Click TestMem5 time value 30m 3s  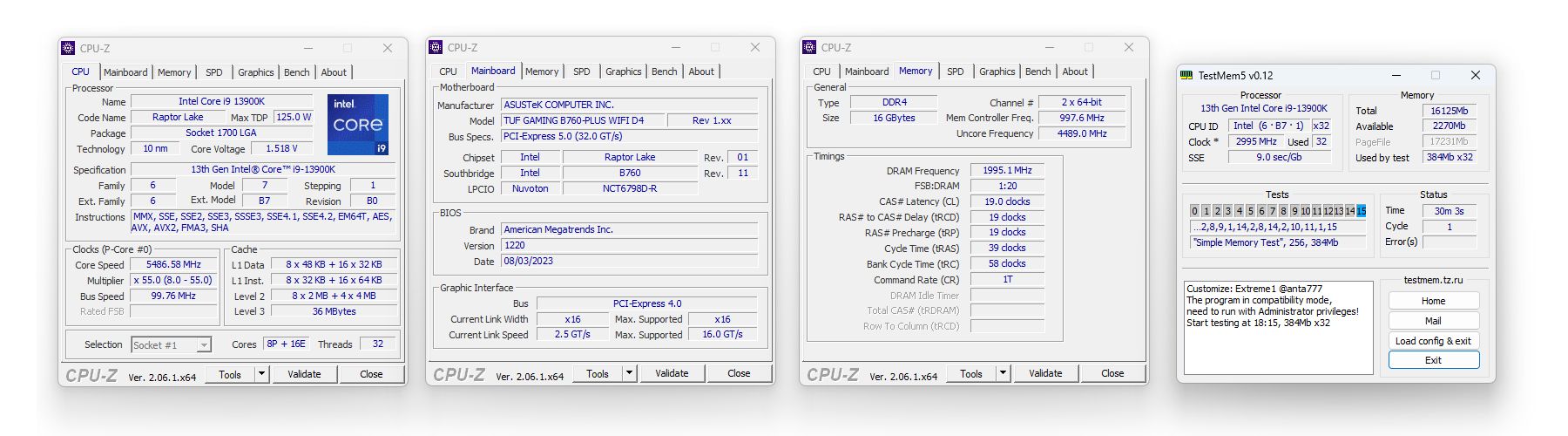click(x=1449, y=211)
